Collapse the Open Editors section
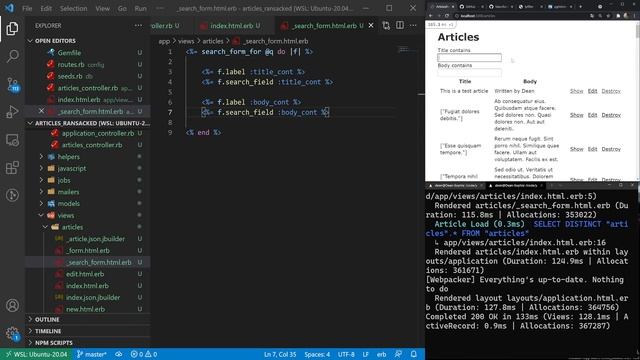Image resolution: width=640 pixels, height=360 pixels. coord(55,41)
